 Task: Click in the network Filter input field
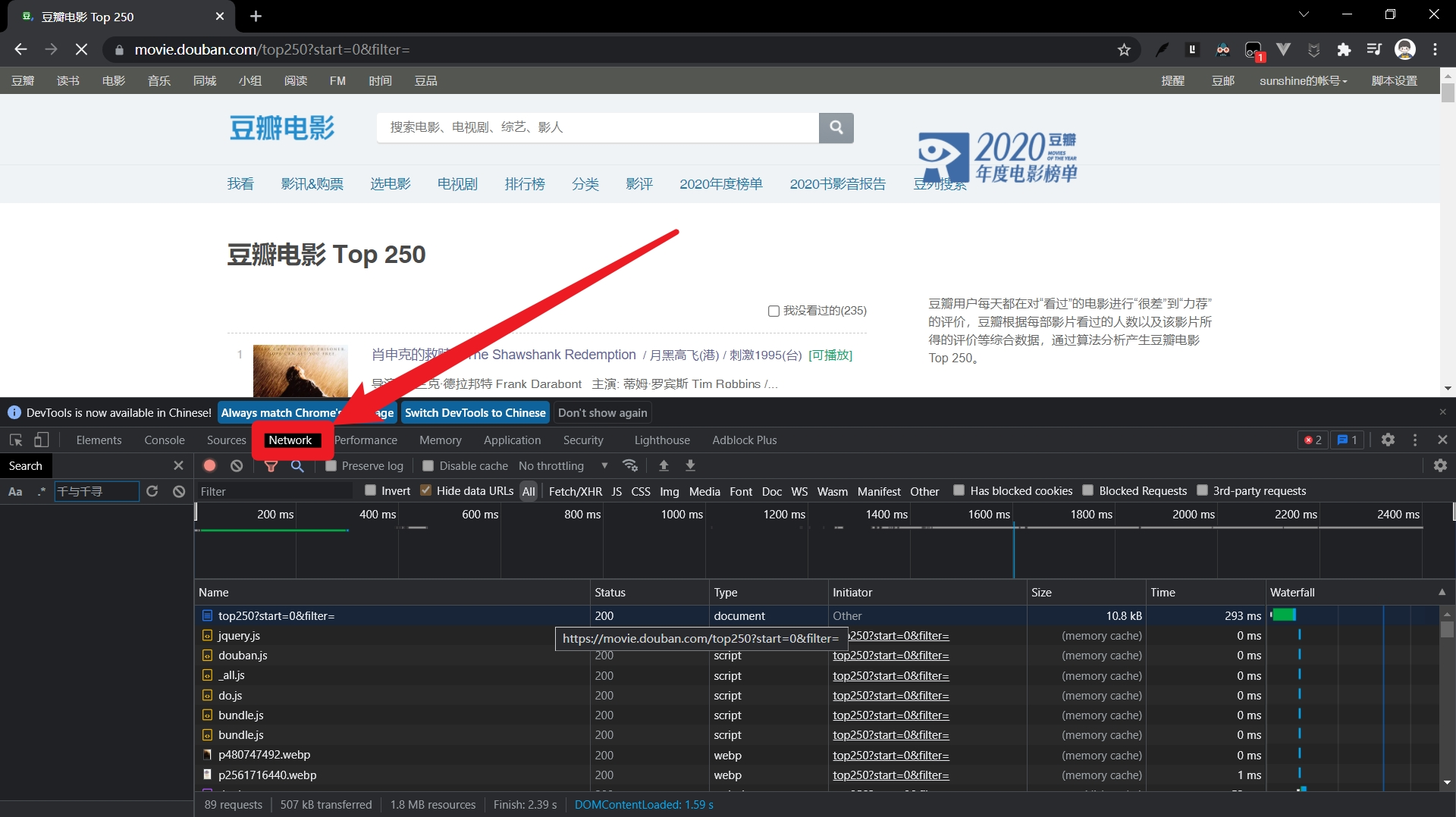(275, 491)
